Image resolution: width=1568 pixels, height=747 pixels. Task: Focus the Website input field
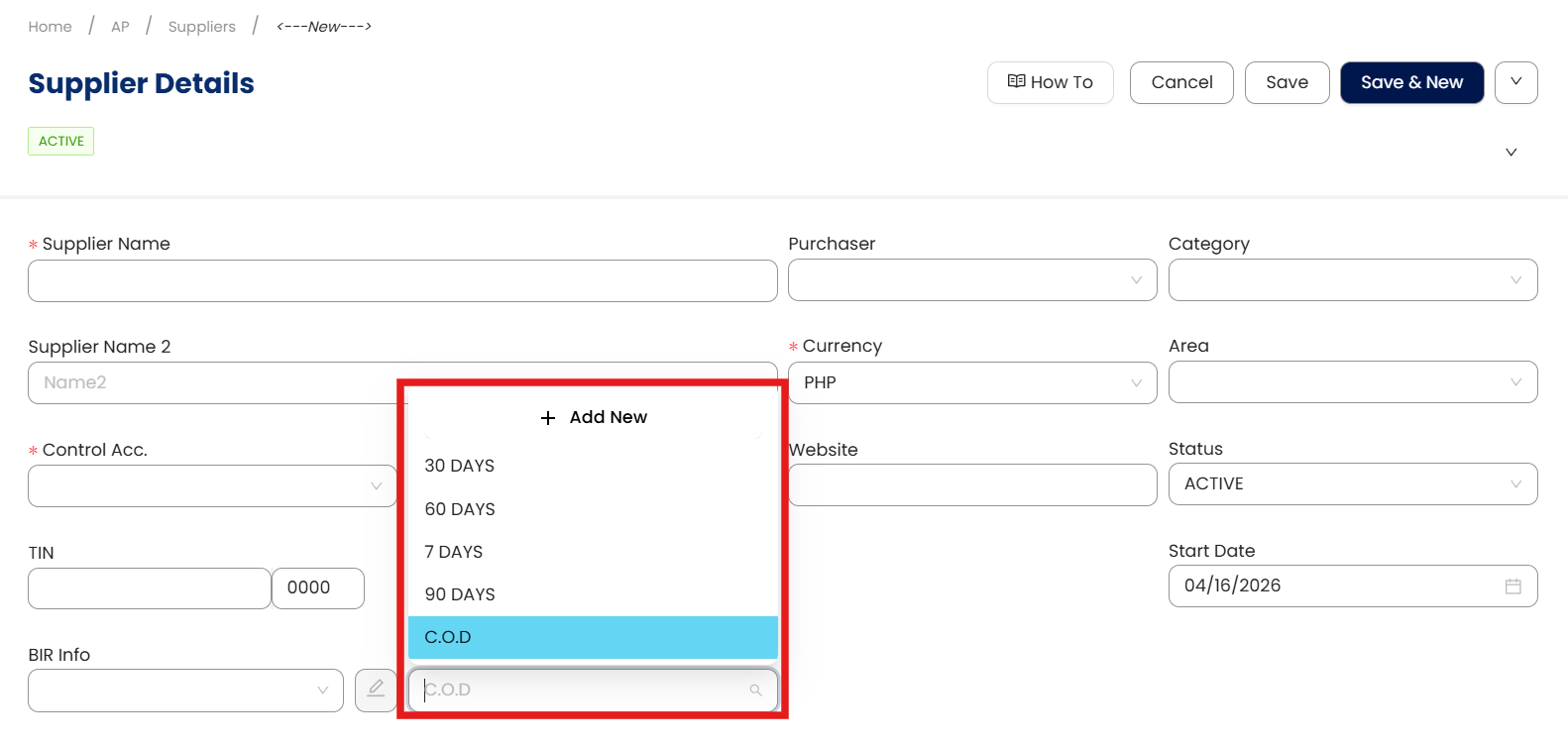pyautogui.click(x=971, y=485)
